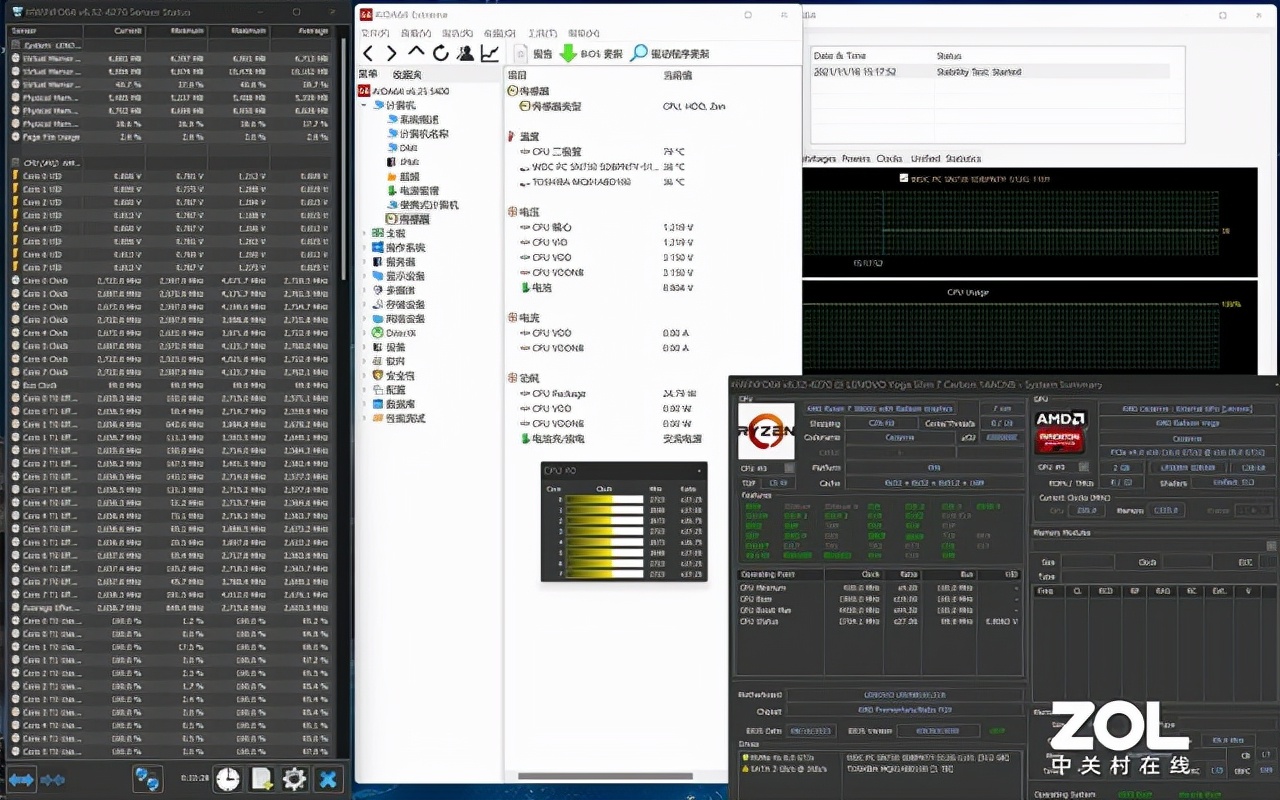Click the AIDA64 back navigation arrow
The width and height of the screenshot is (1280, 800).
[x=368, y=54]
